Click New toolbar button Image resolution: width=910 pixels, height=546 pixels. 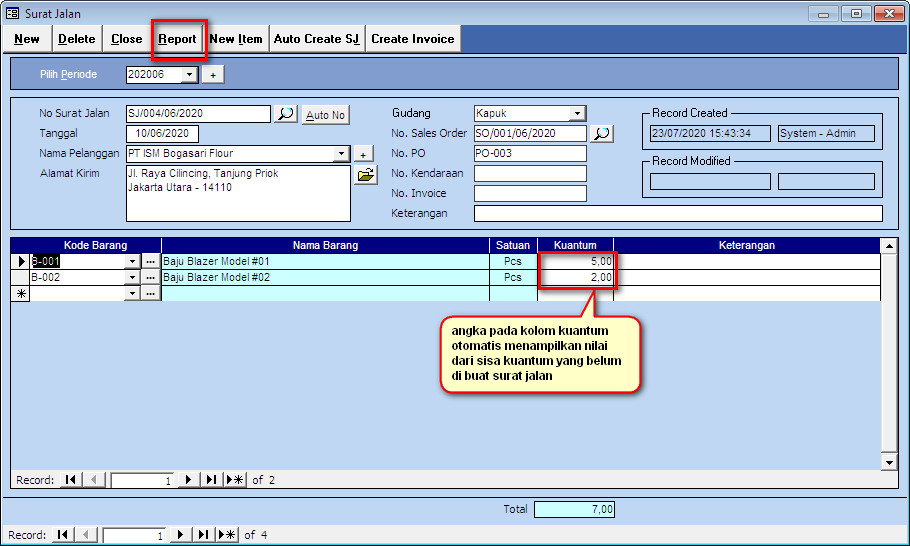pyautogui.click(x=27, y=39)
